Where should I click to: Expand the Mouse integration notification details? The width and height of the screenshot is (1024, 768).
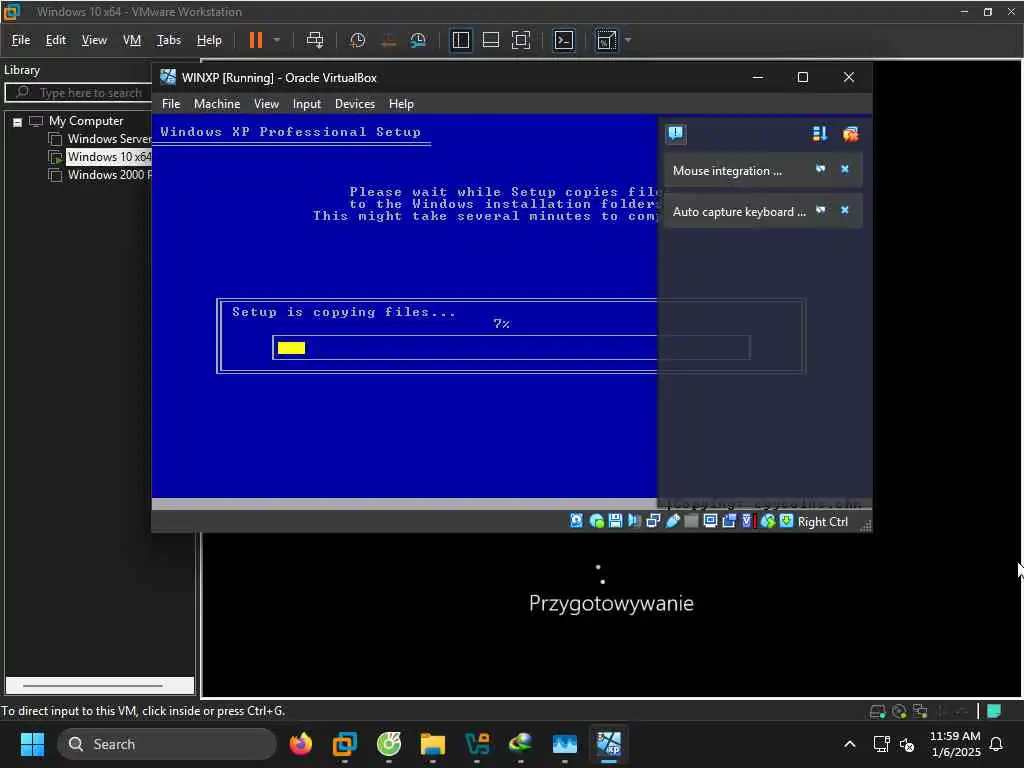click(821, 169)
